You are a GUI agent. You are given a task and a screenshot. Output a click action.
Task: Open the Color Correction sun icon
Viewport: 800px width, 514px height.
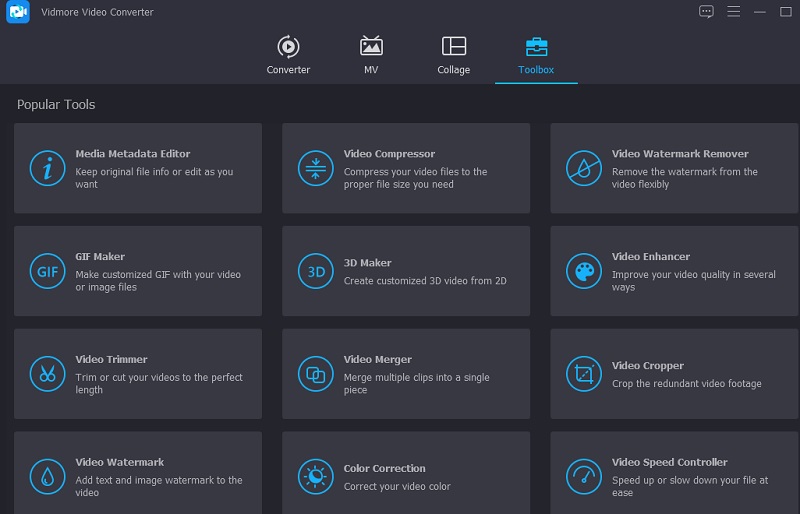click(x=315, y=476)
